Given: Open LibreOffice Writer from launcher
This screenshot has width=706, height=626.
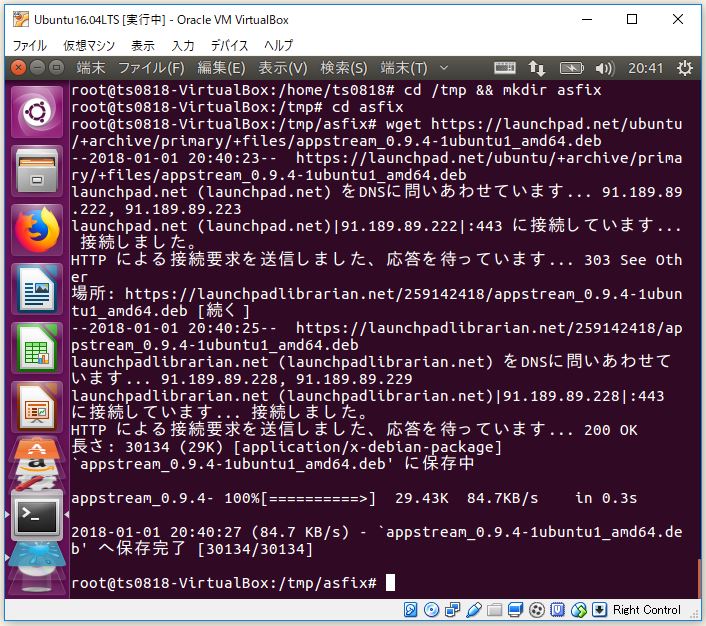Looking at the screenshot, I should click(x=37, y=290).
